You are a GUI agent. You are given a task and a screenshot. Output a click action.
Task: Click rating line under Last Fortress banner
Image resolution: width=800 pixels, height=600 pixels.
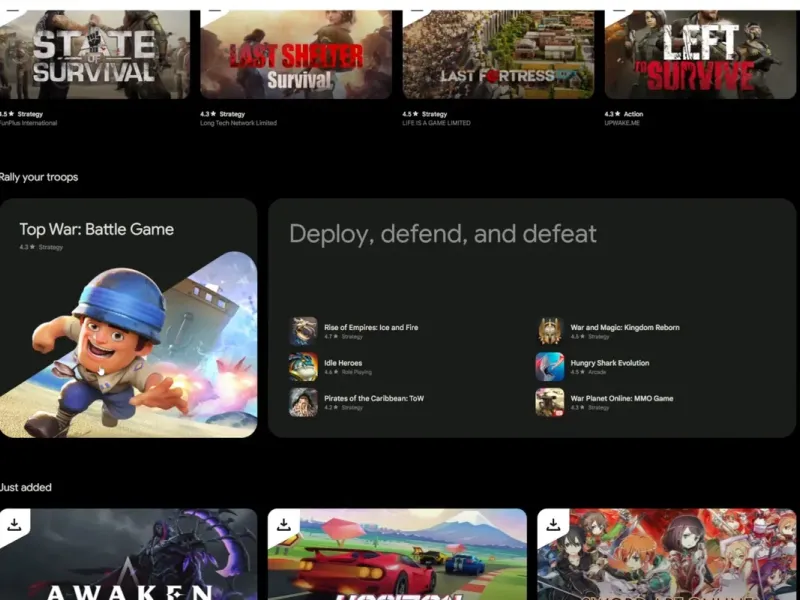tap(424, 114)
